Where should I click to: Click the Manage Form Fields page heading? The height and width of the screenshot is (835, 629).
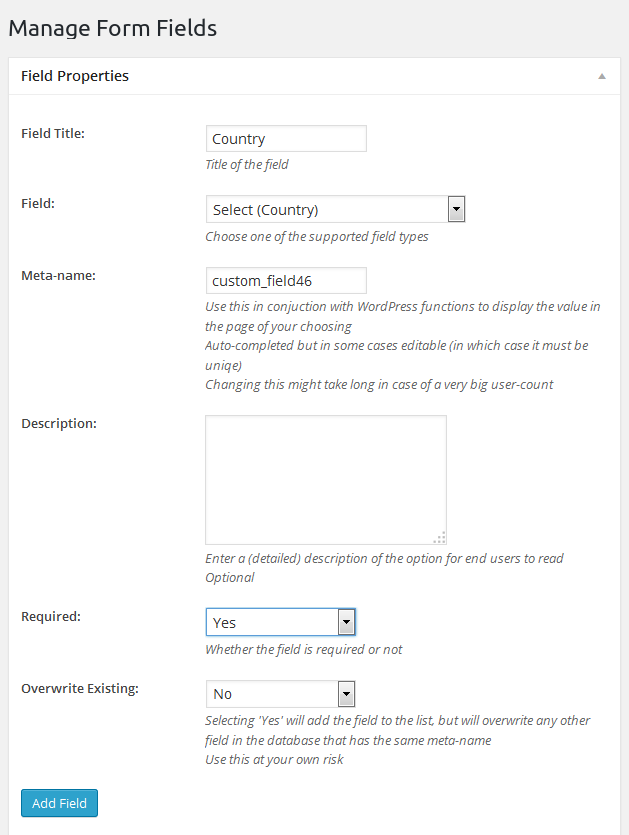(x=112, y=28)
